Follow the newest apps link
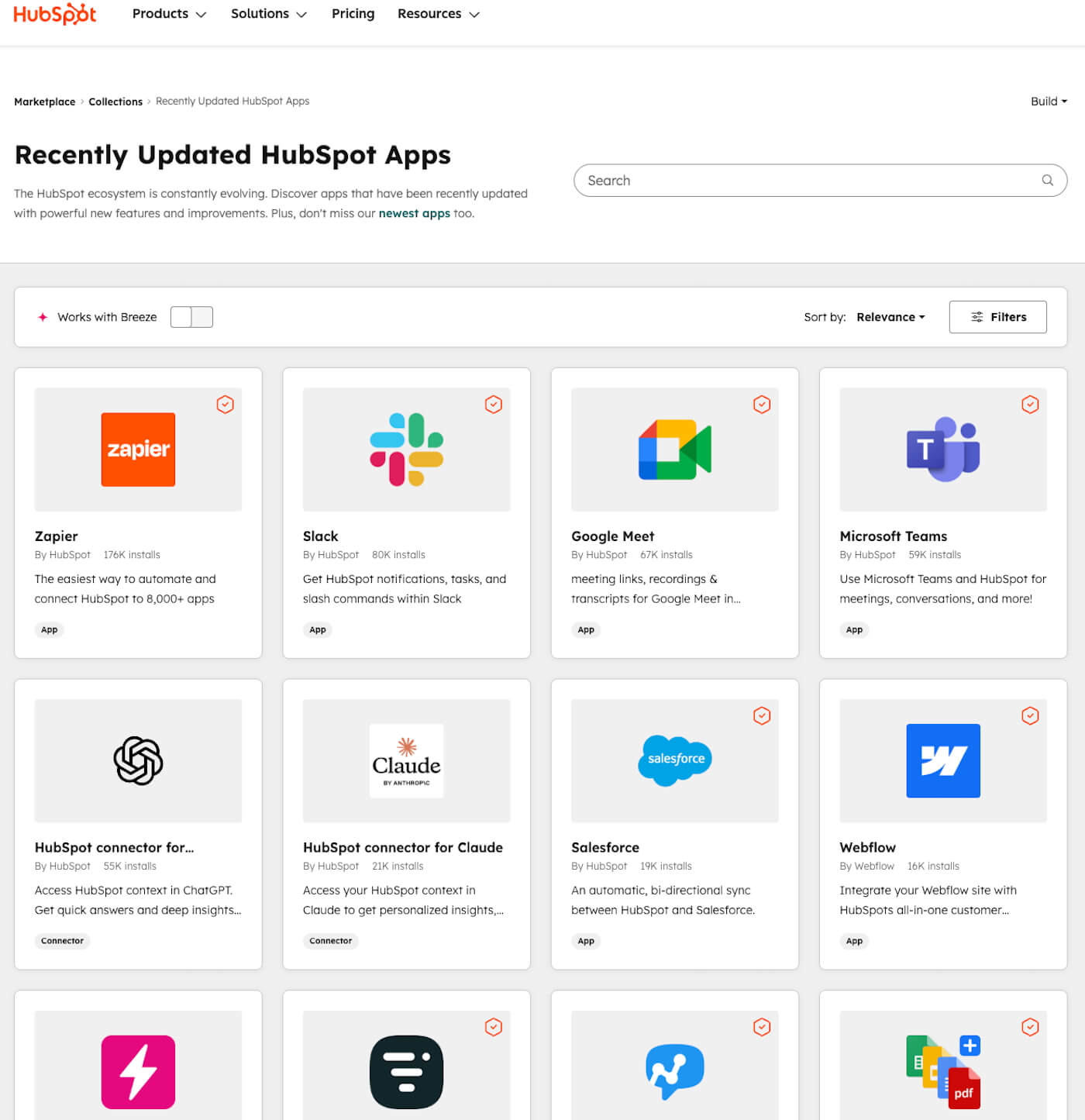 pos(414,214)
